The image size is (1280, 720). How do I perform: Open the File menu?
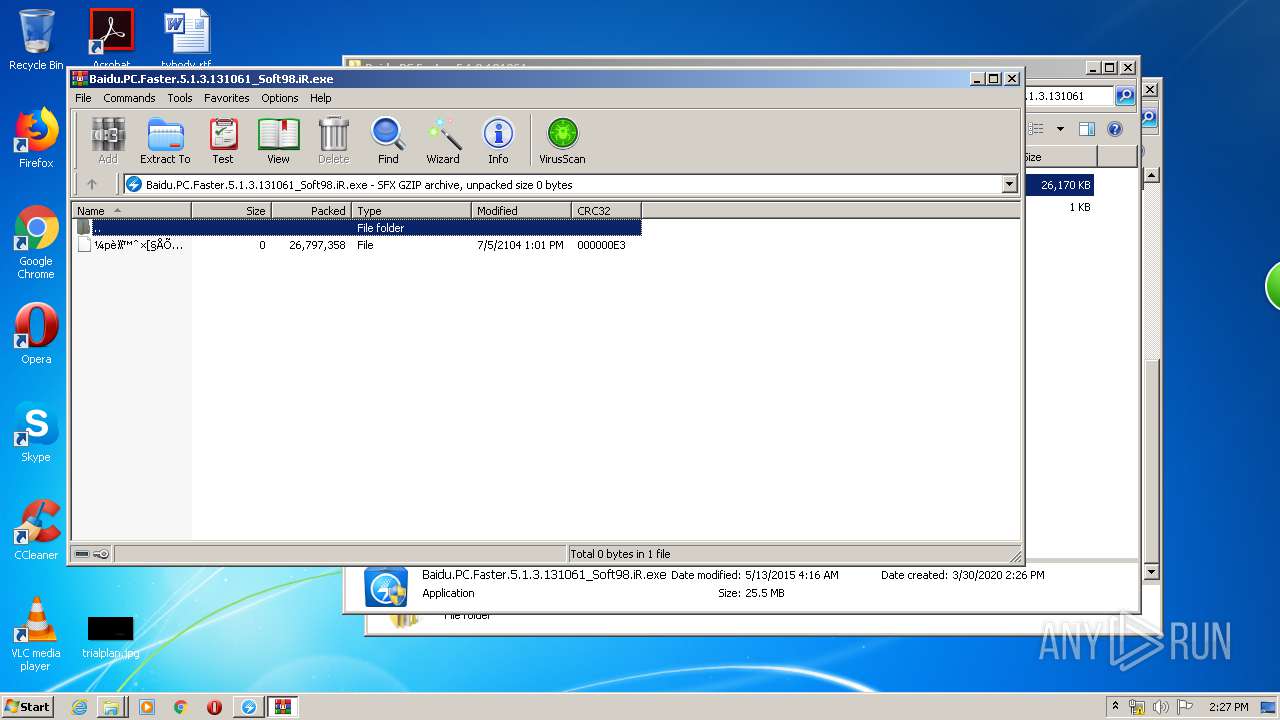click(83, 98)
